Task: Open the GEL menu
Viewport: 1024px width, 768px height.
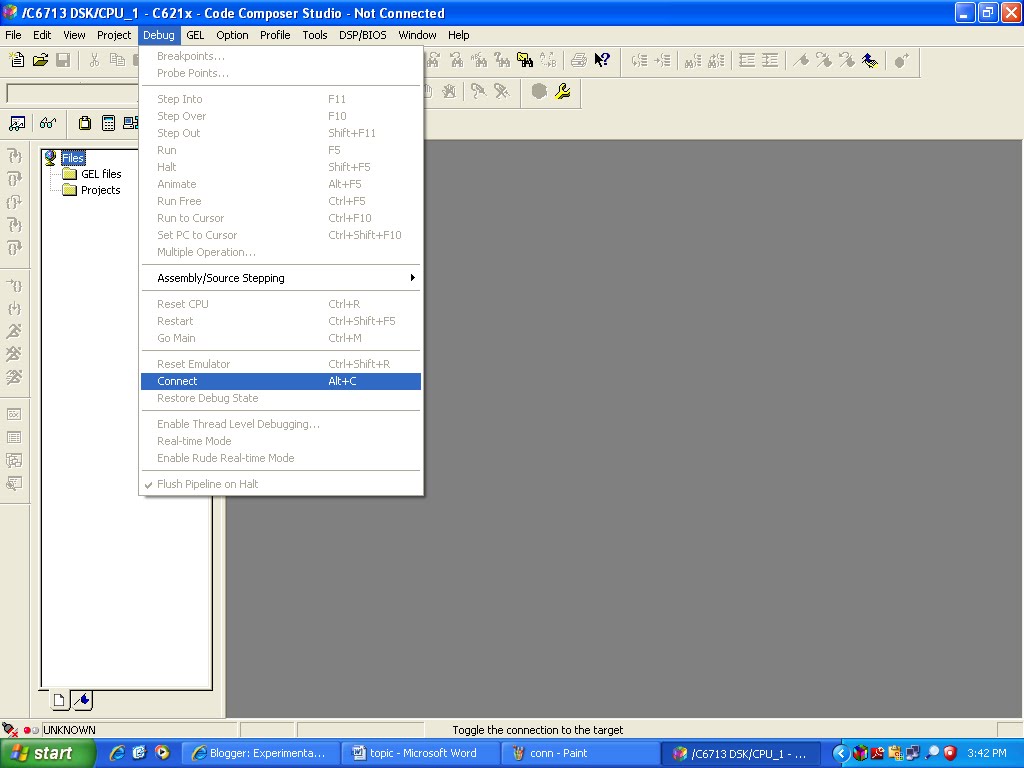Action: (x=195, y=35)
